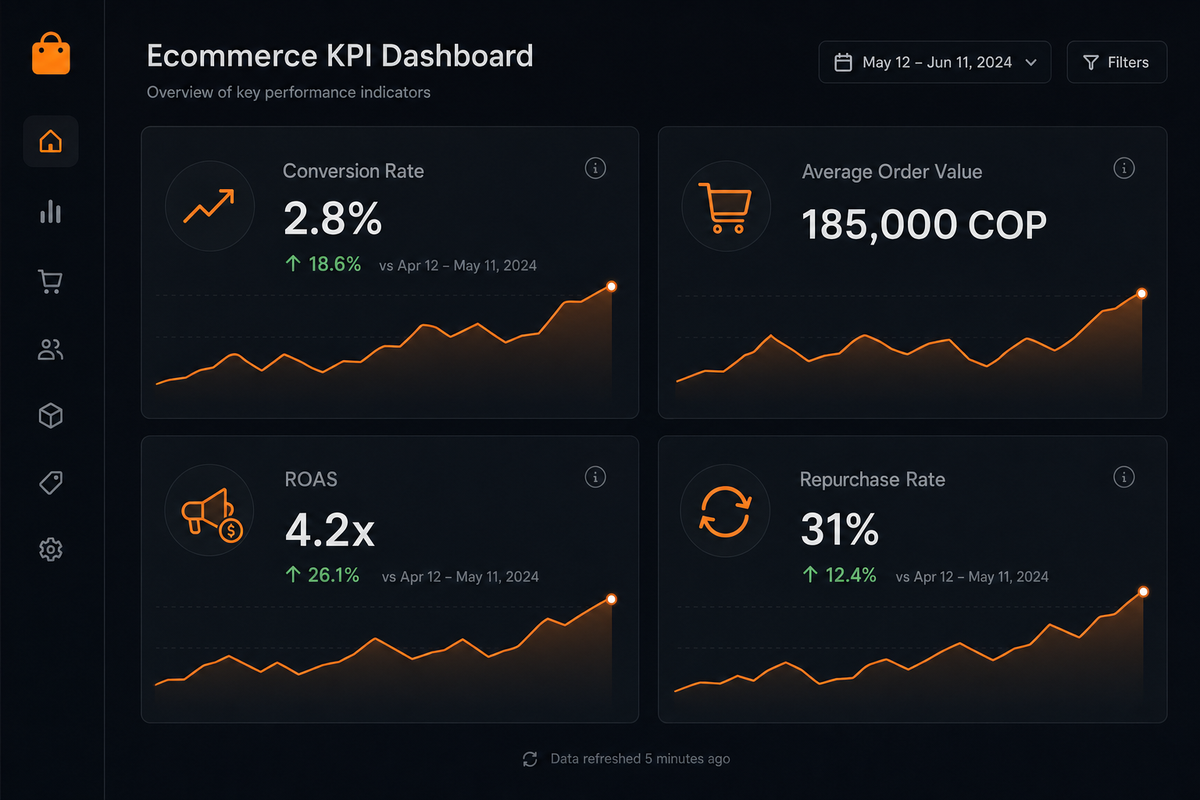The height and width of the screenshot is (800, 1200).
Task: Open the Orders cart icon in the sidebar
Action: coord(50,281)
